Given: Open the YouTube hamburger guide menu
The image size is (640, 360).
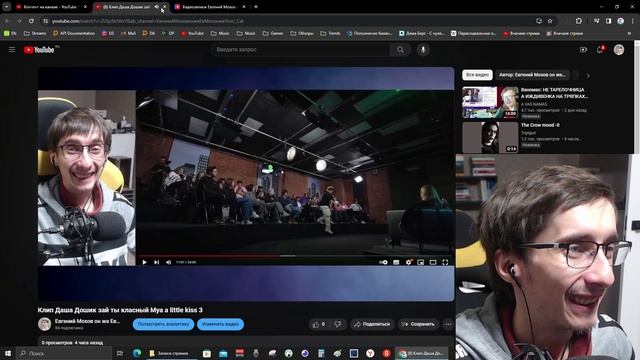Looking at the screenshot, I should (x=12, y=49).
